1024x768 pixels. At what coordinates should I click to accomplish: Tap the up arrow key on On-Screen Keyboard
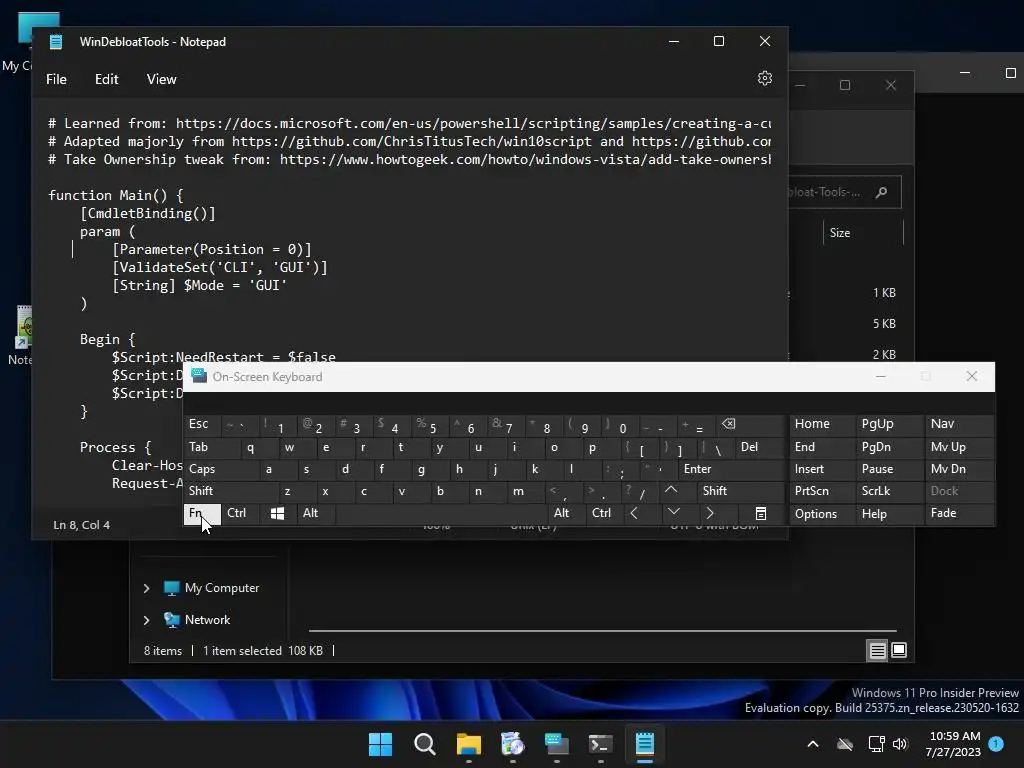click(671, 490)
